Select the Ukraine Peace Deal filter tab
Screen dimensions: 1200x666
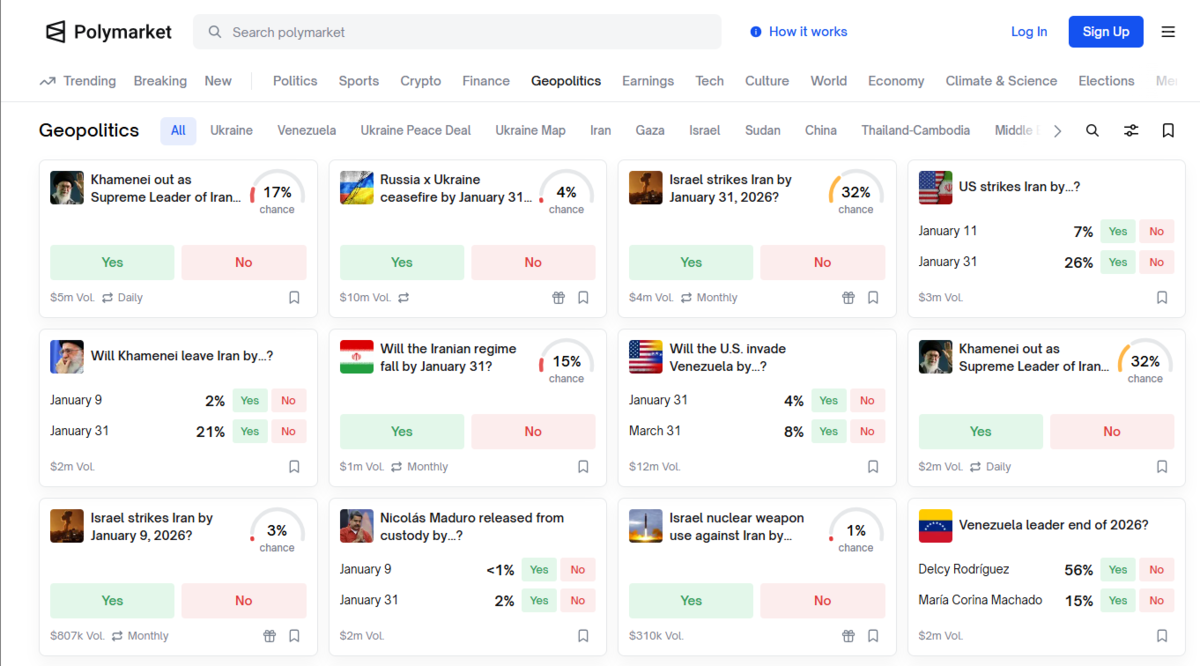click(x=416, y=131)
